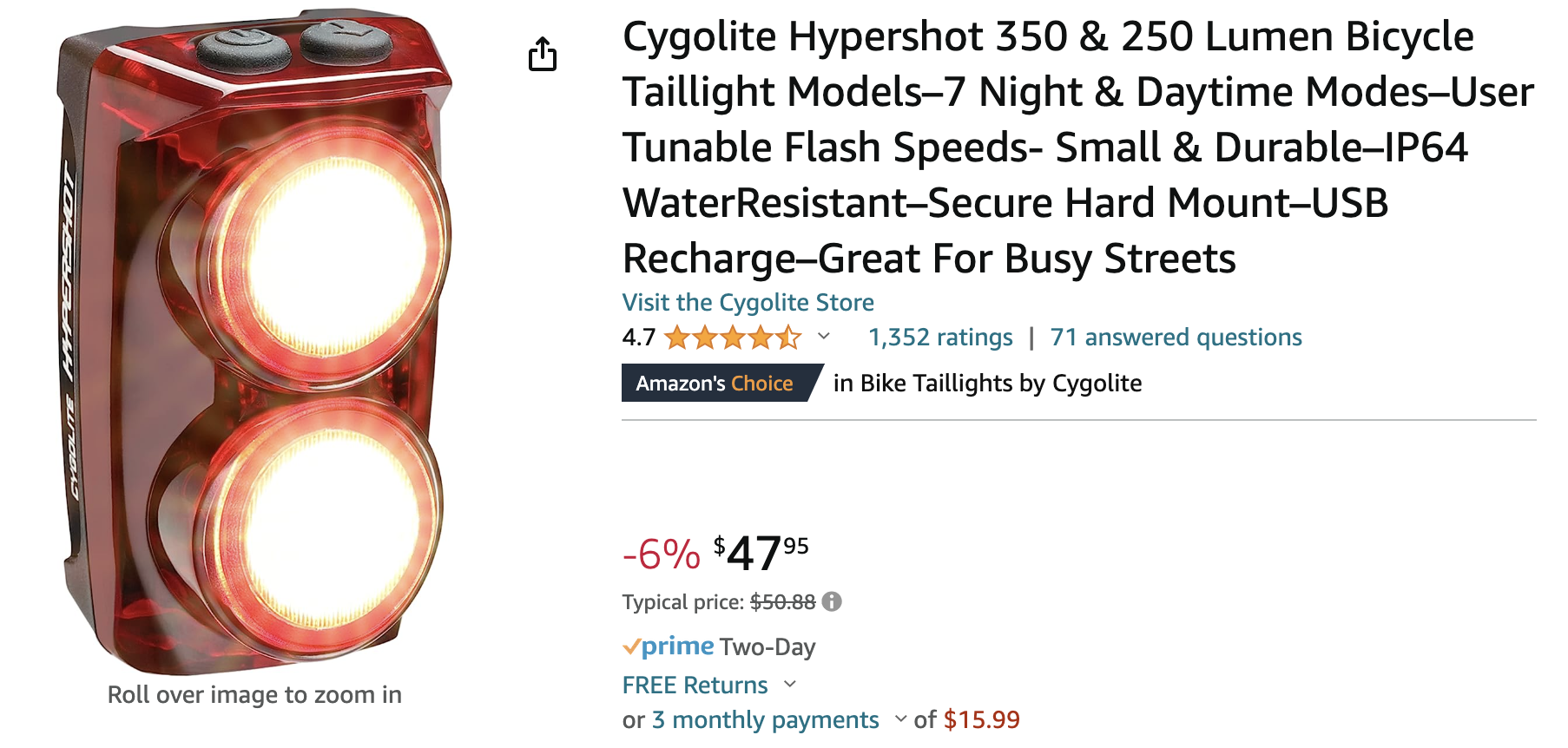Image resolution: width=1568 pixels, height=748 pixels.
Task: Expand the star rating breakdown chevron
Action: pyautogui.click(x=824, y=336)
